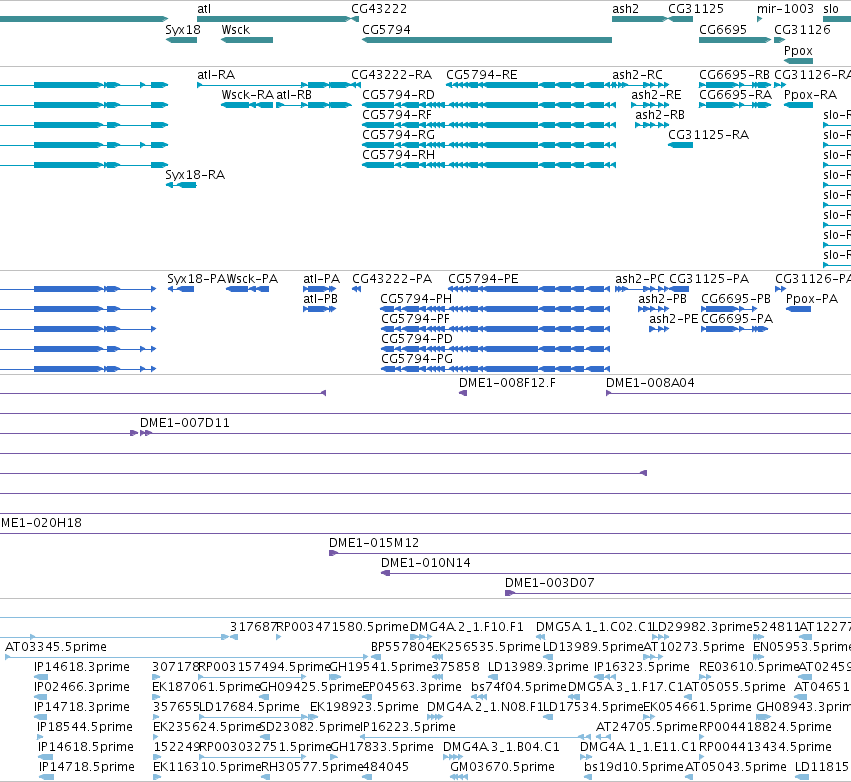Click the ash2 gene feature

click(x=639, y=19)
